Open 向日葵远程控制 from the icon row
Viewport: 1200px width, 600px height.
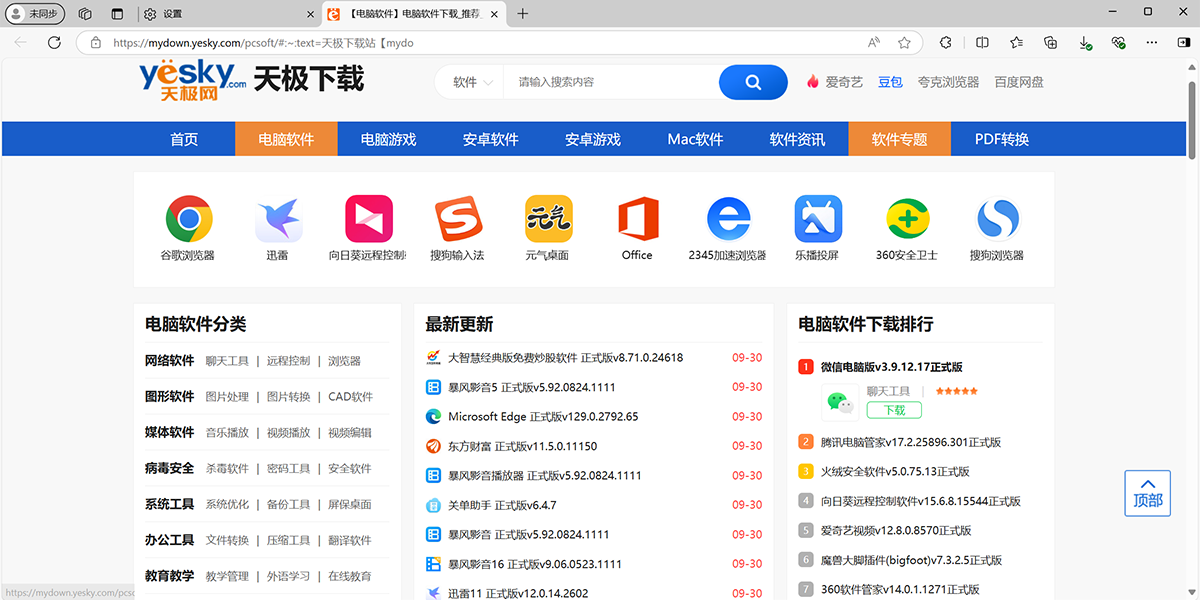368,218
